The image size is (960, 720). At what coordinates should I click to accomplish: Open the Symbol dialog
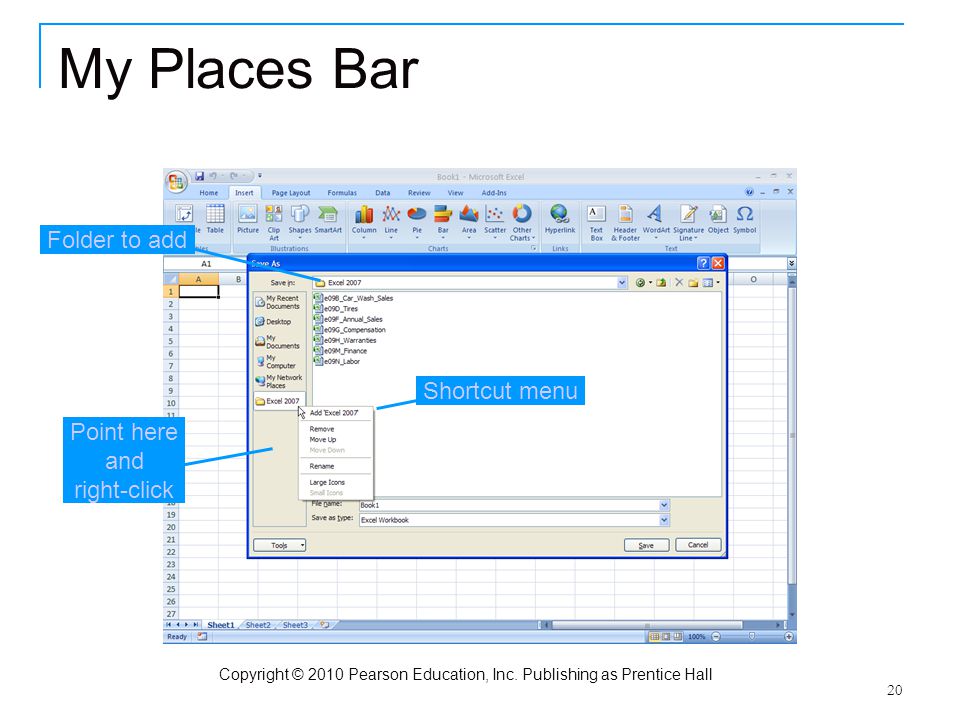[744, 219]
